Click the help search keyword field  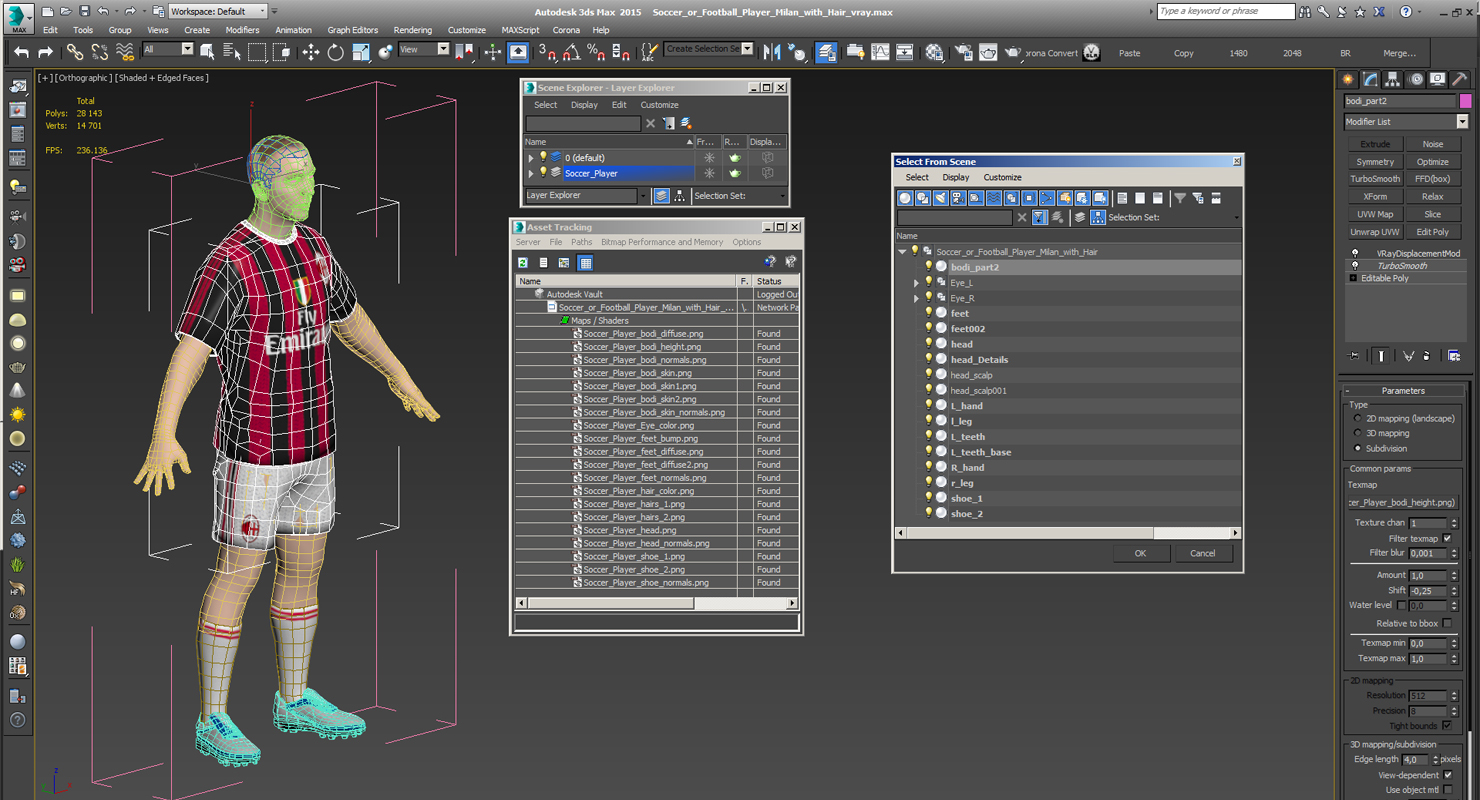[x=1225, y=11]
